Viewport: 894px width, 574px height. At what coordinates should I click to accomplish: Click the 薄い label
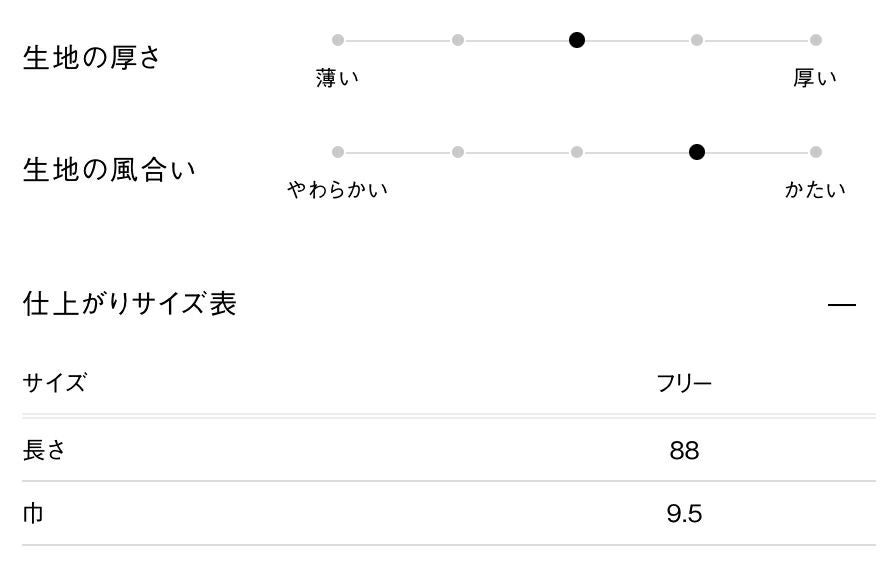pos(337,78)
